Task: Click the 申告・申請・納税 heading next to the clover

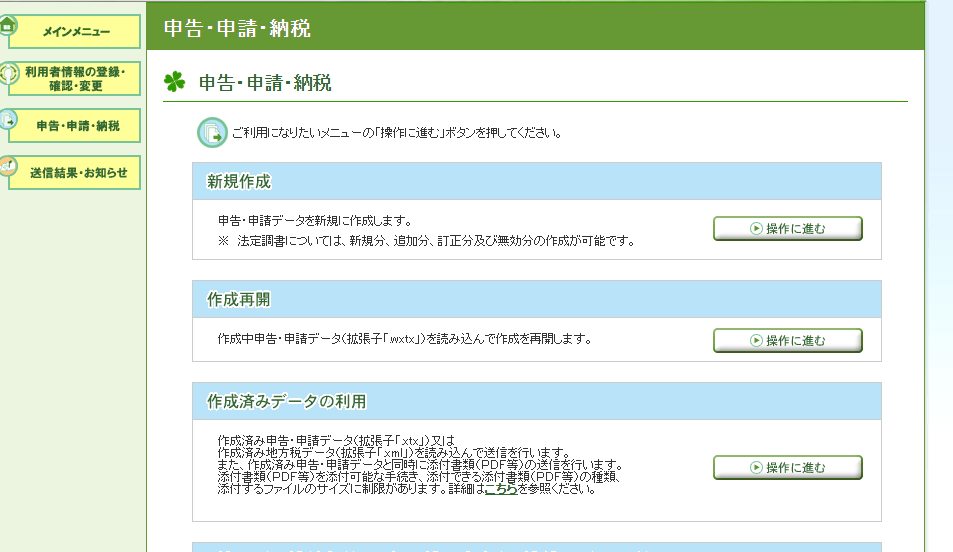Action: click(265, 84)
